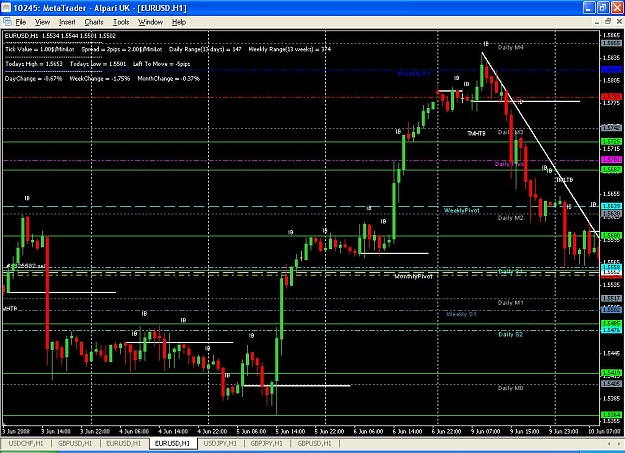Open the File menu
The image size is (625, 453).
(x=21, y=22)
